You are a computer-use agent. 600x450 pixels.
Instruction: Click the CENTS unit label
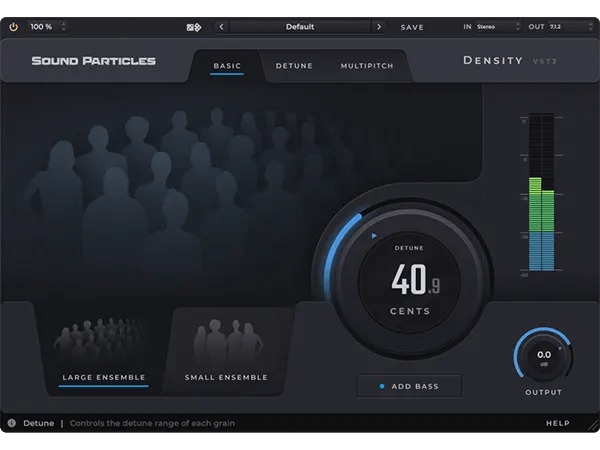(x=410, y=311)
